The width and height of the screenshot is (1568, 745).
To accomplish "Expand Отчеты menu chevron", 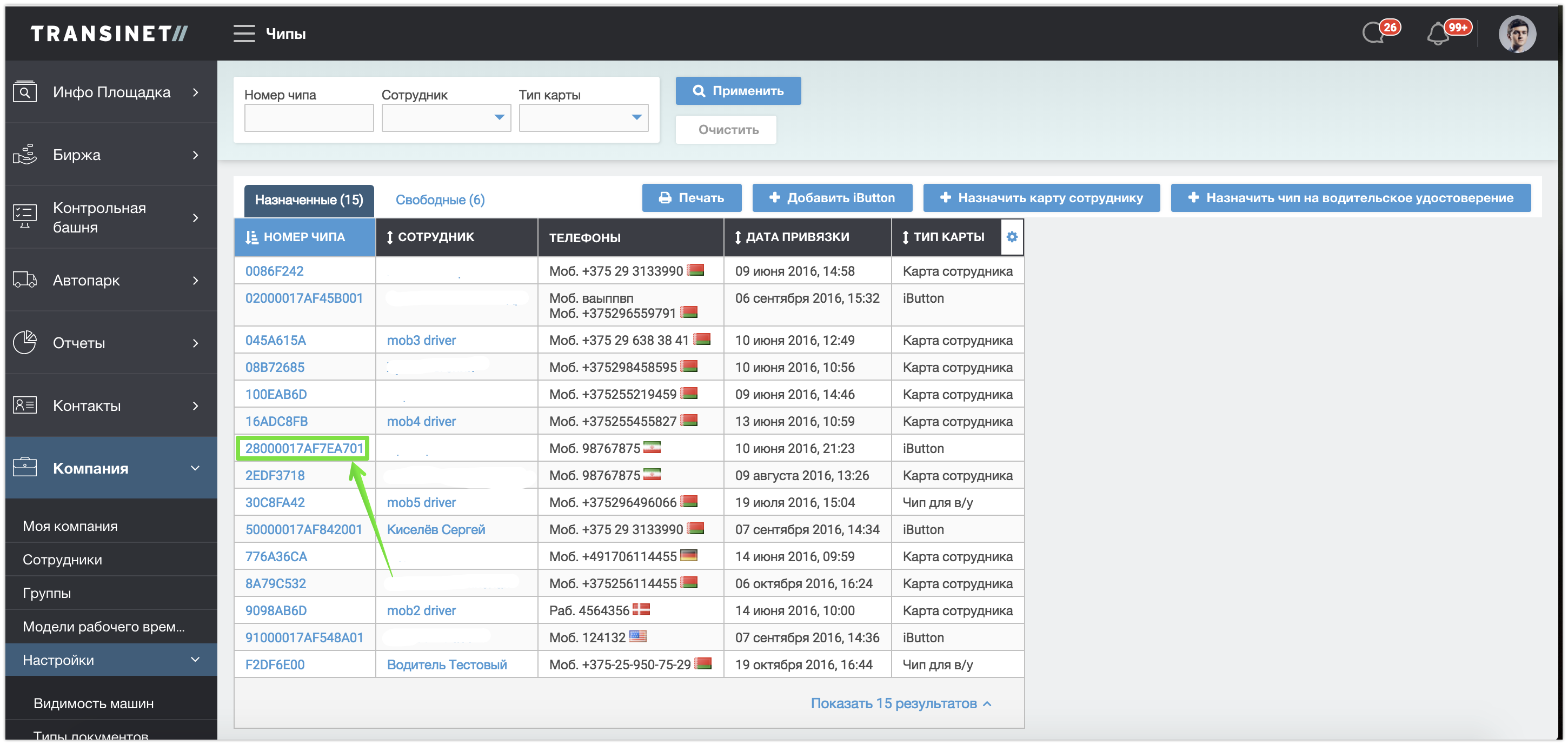I will pyautogui.click(x=195, y=343).
